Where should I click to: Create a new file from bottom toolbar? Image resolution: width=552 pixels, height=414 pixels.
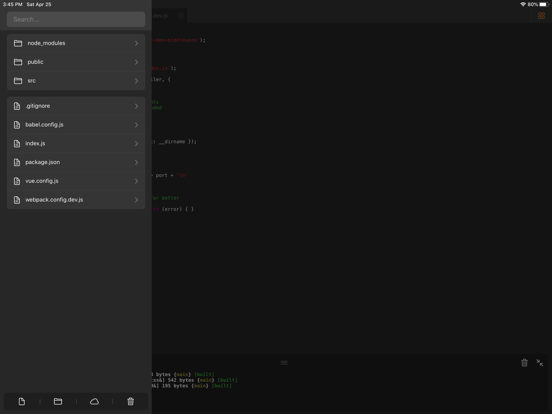click(x=22, y=401)
